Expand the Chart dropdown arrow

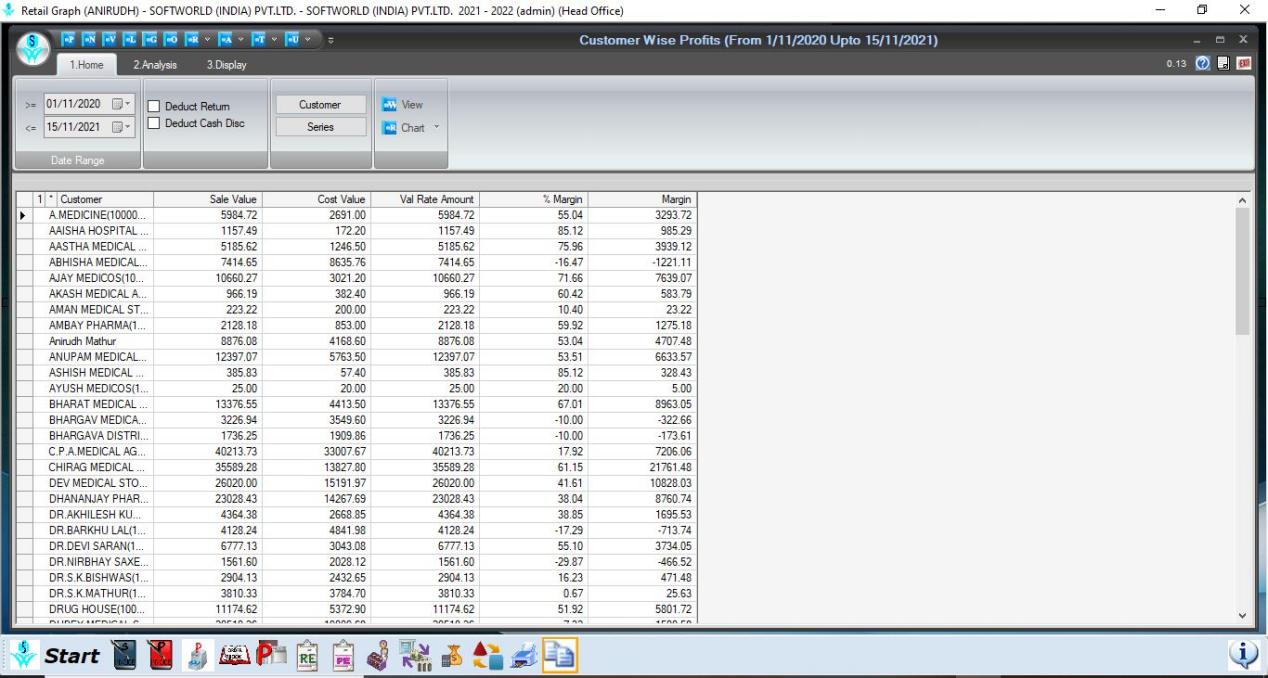pos(437,128)
